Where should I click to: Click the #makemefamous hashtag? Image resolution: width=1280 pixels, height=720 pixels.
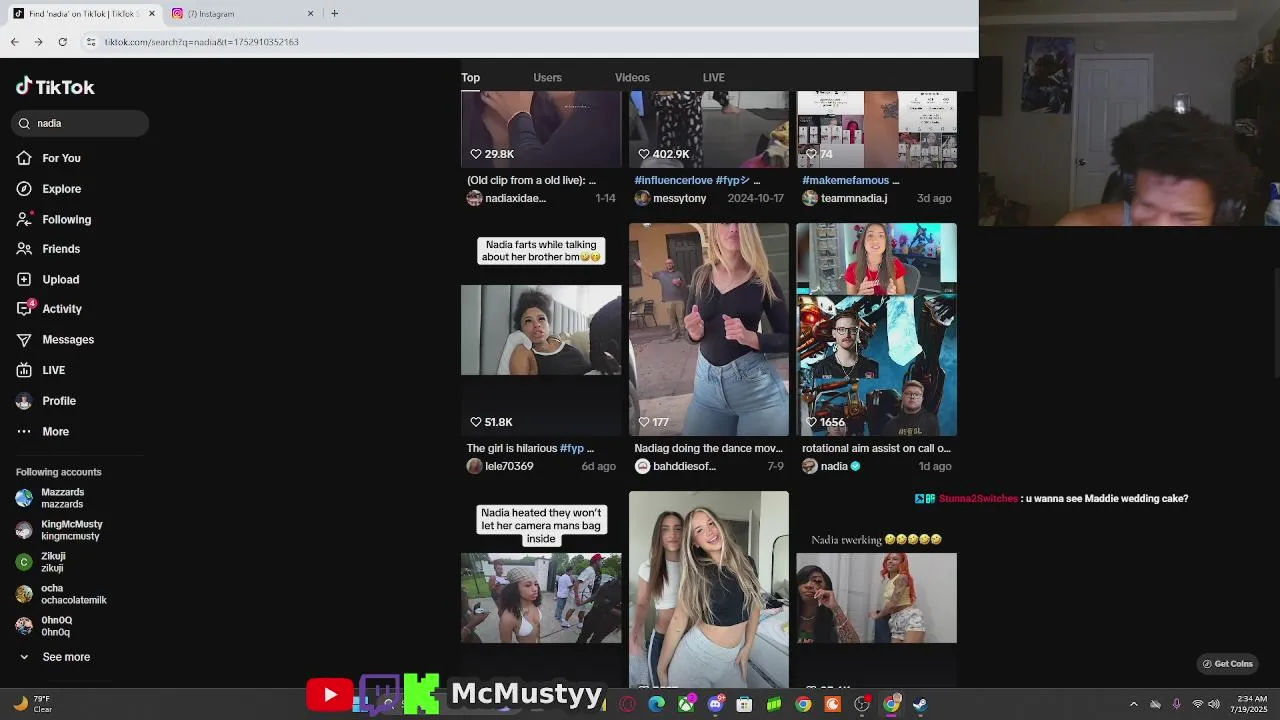pos(845,180)
